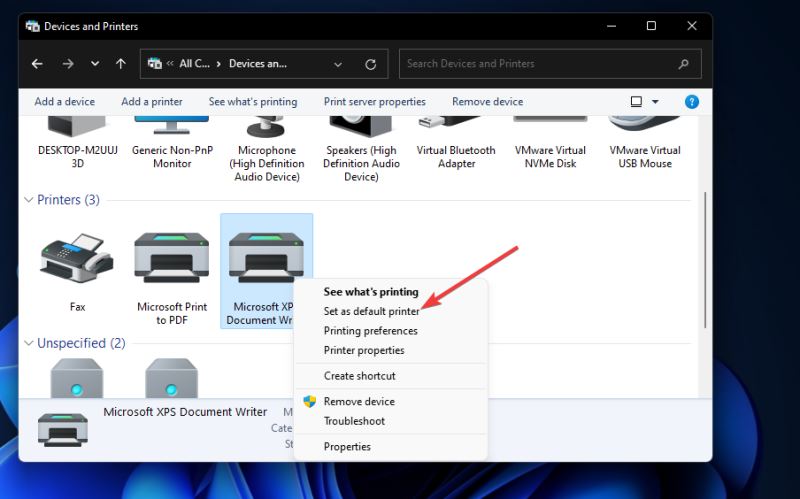Select the Fax printer icon

tap(77, 262)
